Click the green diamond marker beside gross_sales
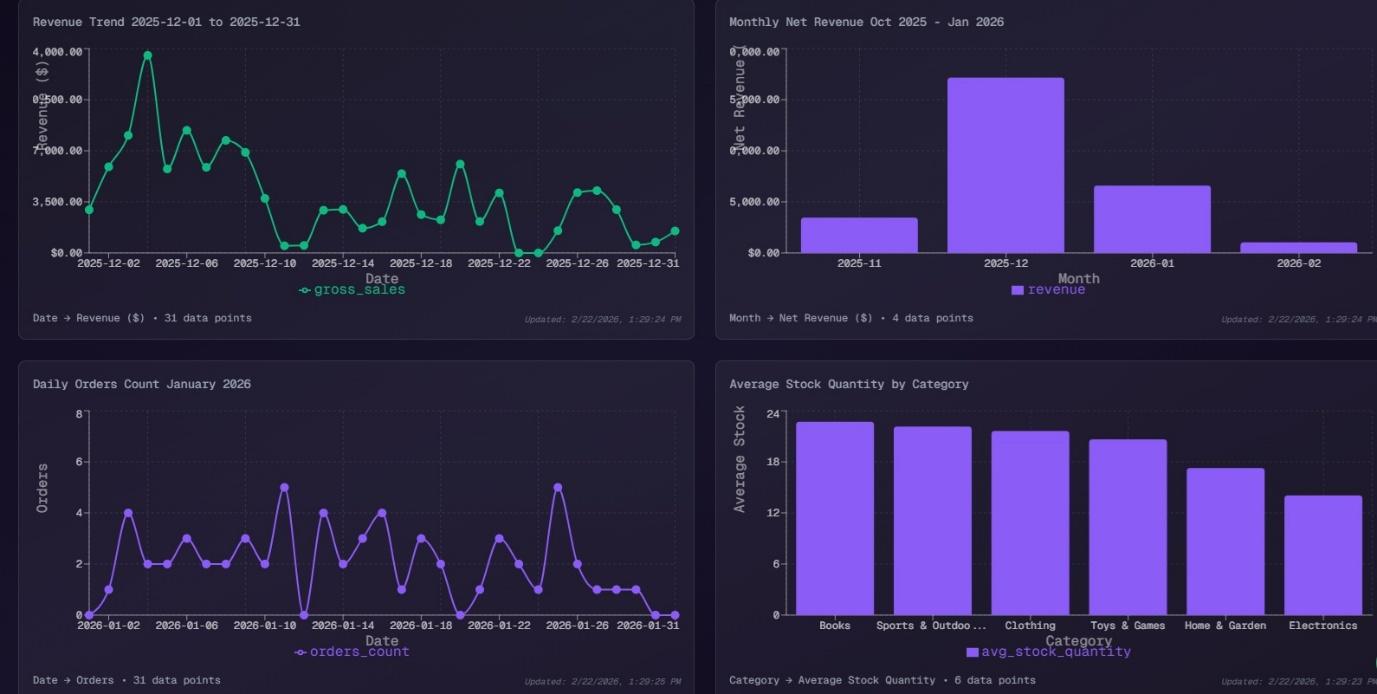The image size is (1377, 694). 306,288
